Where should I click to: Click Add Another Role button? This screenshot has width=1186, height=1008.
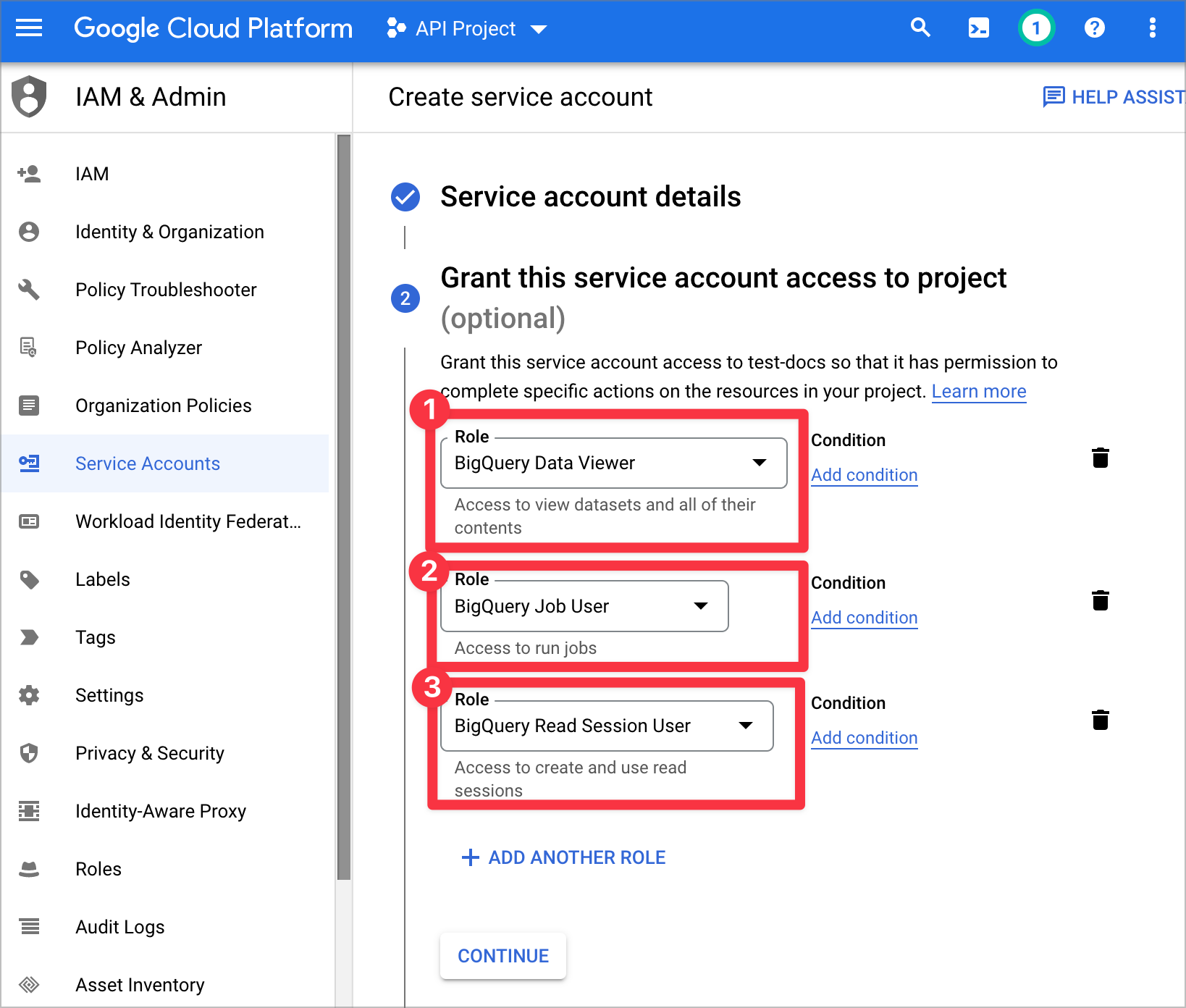563,857
